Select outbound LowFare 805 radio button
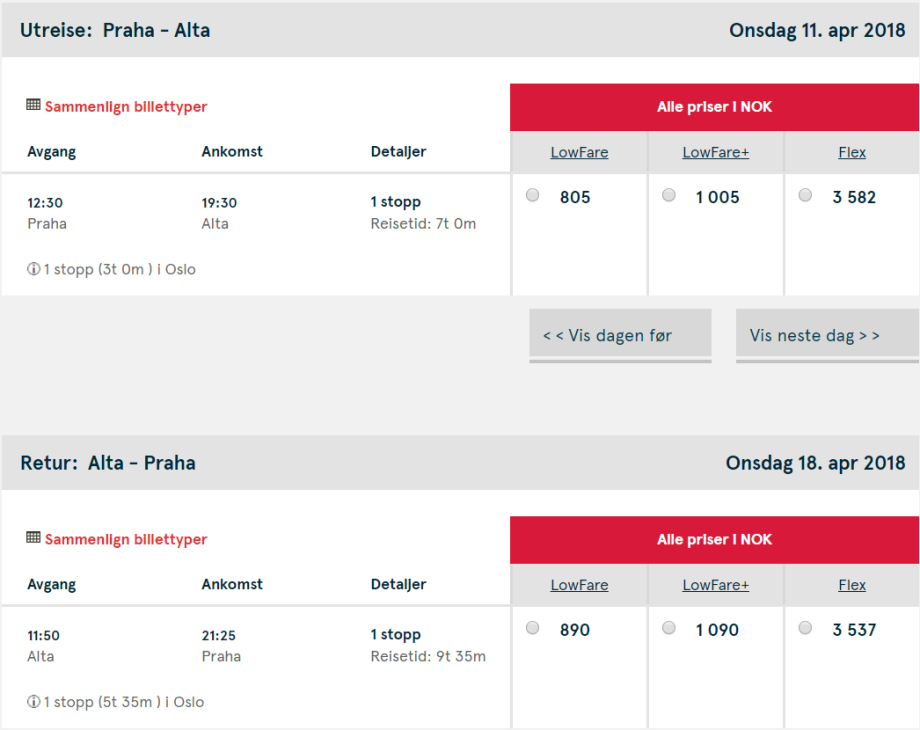Image resolution: width=920 pixels, height=730 pixels. (533, 196)
